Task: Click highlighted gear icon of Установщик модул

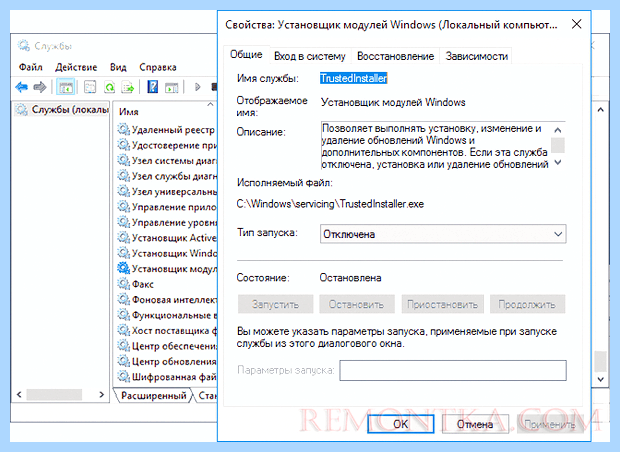Action: tap(123, 269)
